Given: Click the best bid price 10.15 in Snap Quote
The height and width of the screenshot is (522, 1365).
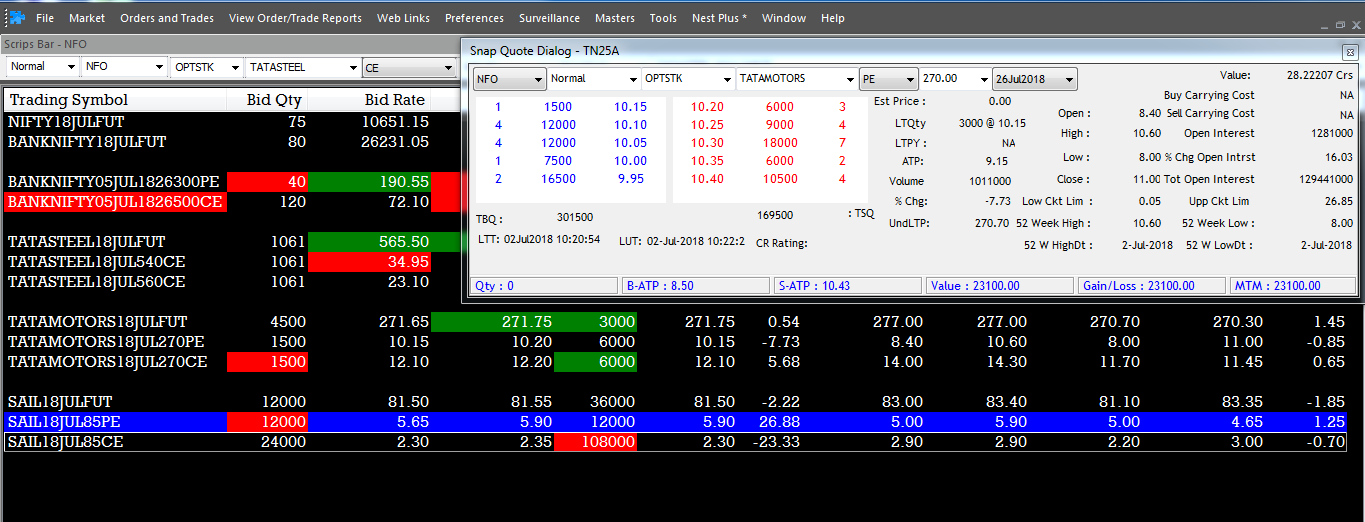Looking at the screenshot, I should coord(631,107).
